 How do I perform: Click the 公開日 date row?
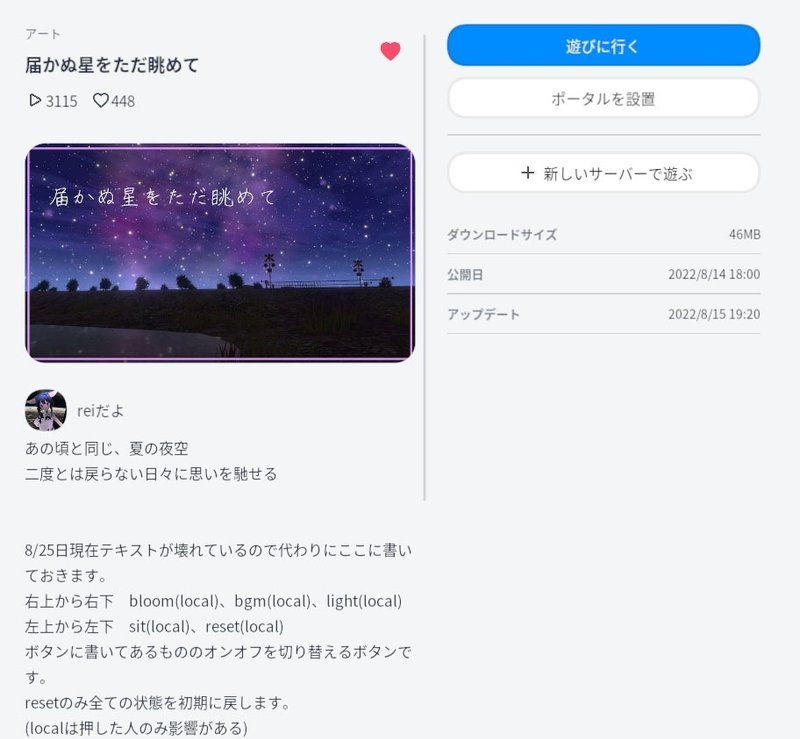click(x=604, y=274)
